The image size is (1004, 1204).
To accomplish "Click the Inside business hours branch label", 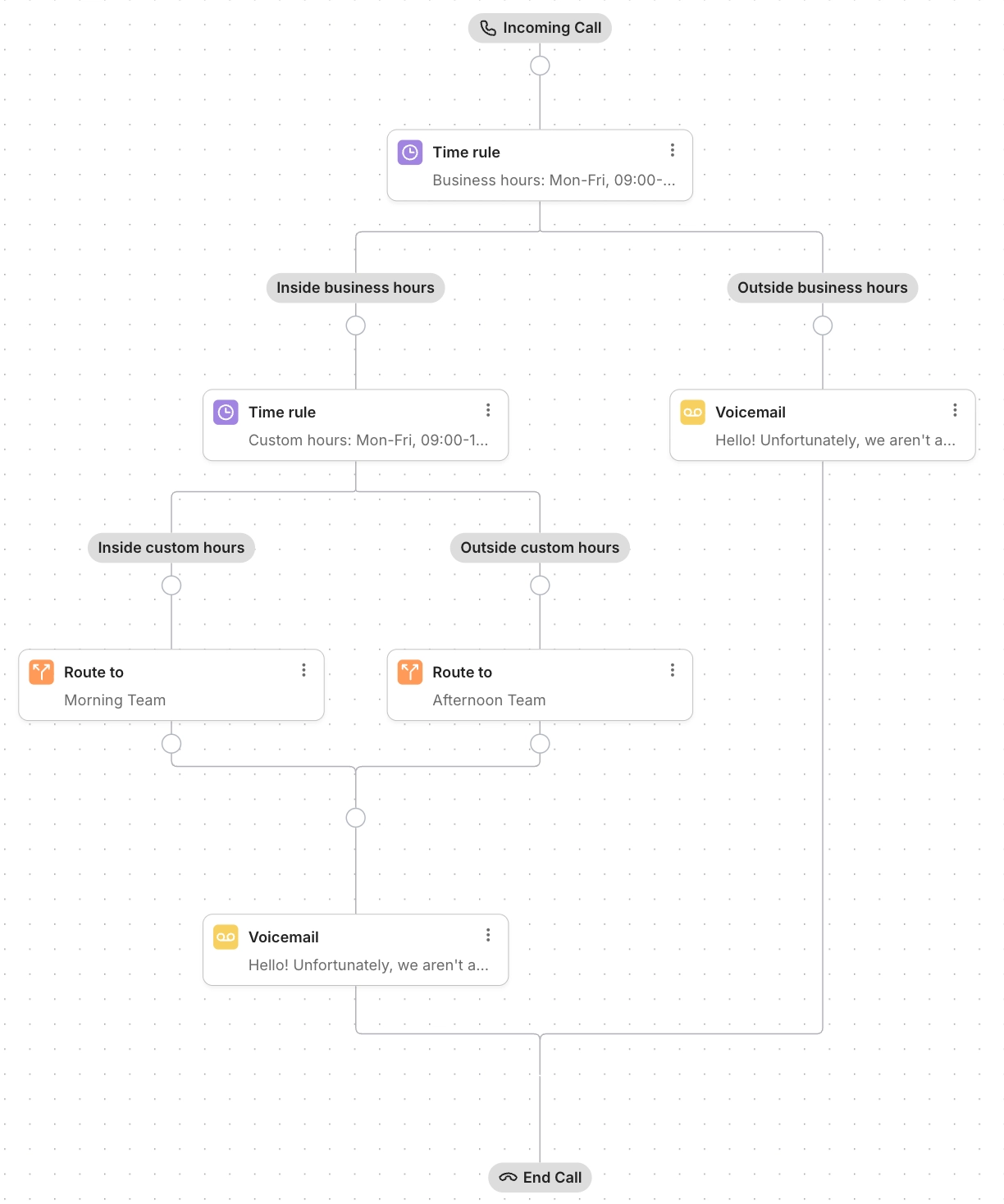I will (x=355, y=287).
